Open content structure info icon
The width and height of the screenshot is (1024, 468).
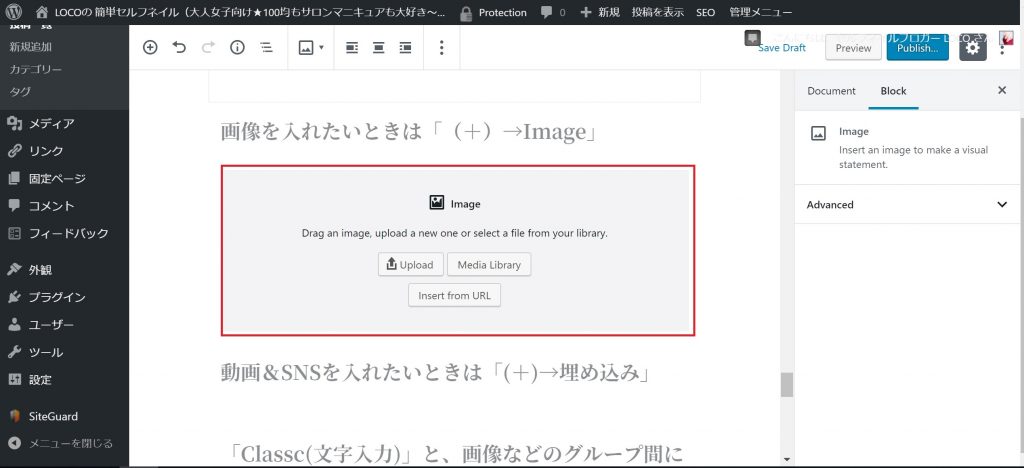point(237,47)
